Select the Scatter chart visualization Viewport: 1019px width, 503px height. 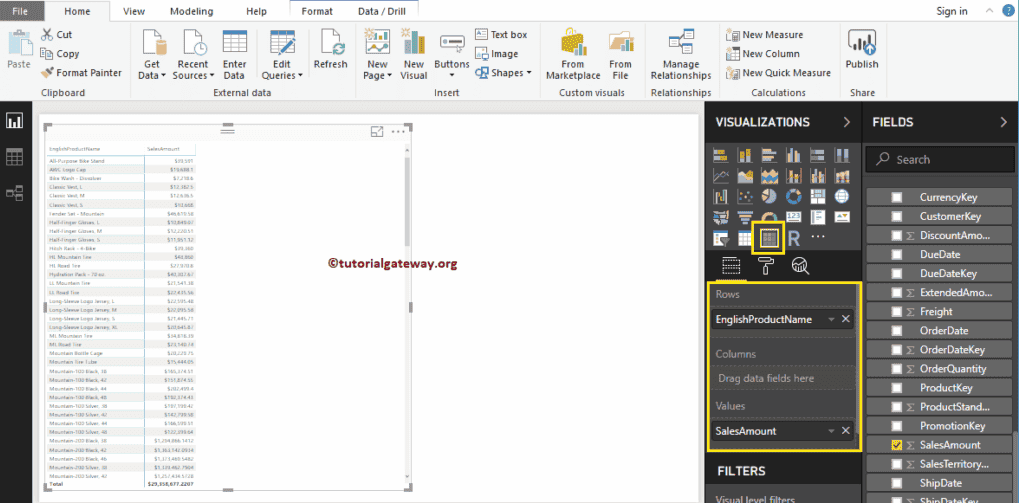745,196
